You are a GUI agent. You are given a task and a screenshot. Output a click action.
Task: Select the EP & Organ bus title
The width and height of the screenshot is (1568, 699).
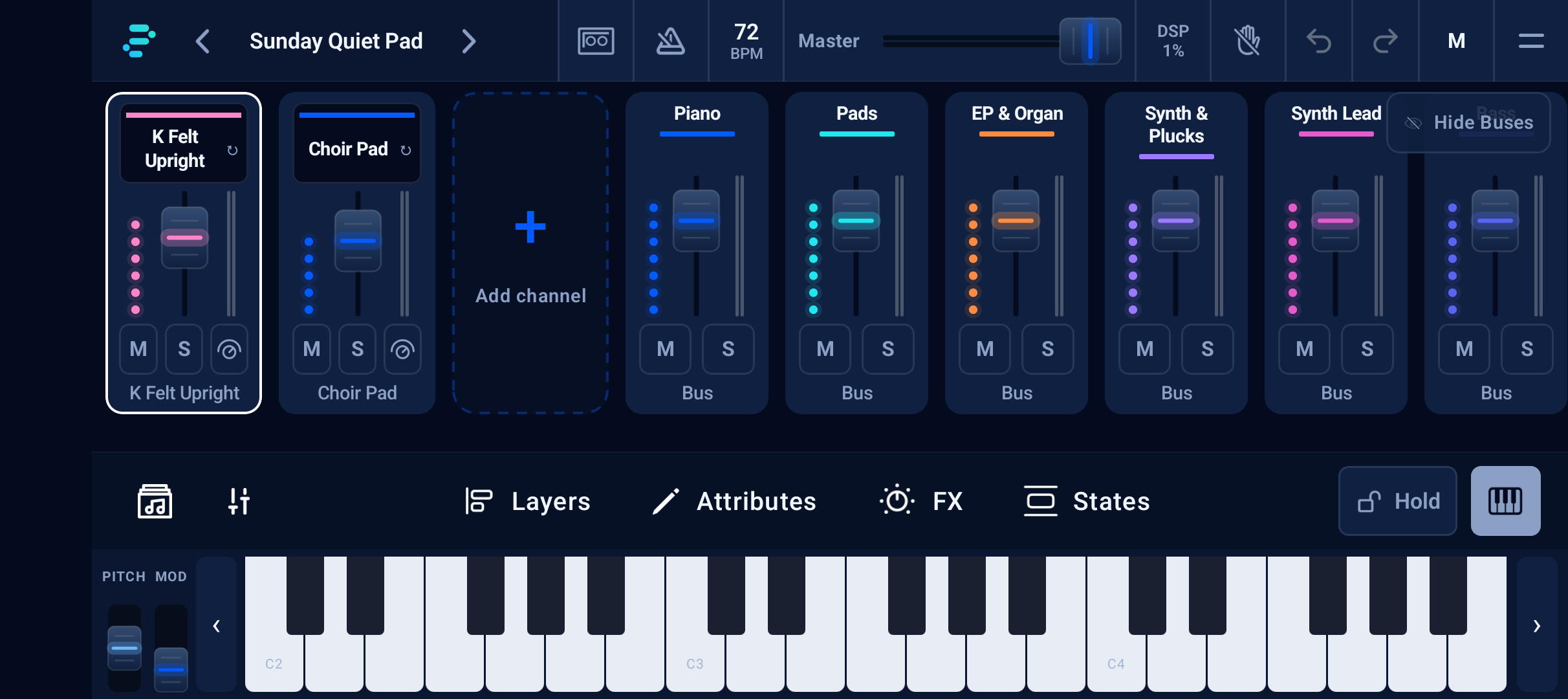(1017, 114)
